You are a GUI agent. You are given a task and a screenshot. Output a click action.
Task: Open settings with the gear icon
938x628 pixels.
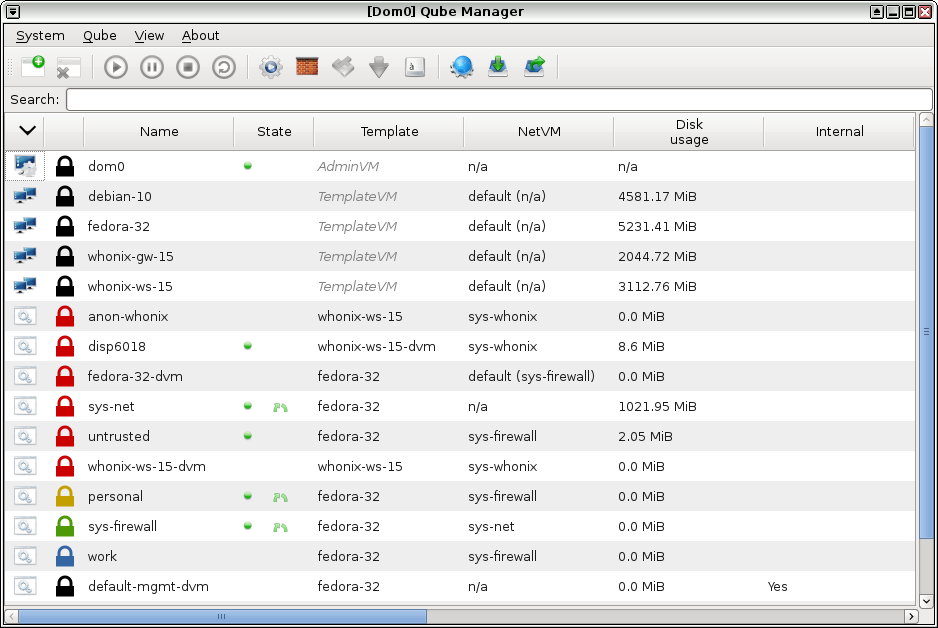[x=270, y=67]
